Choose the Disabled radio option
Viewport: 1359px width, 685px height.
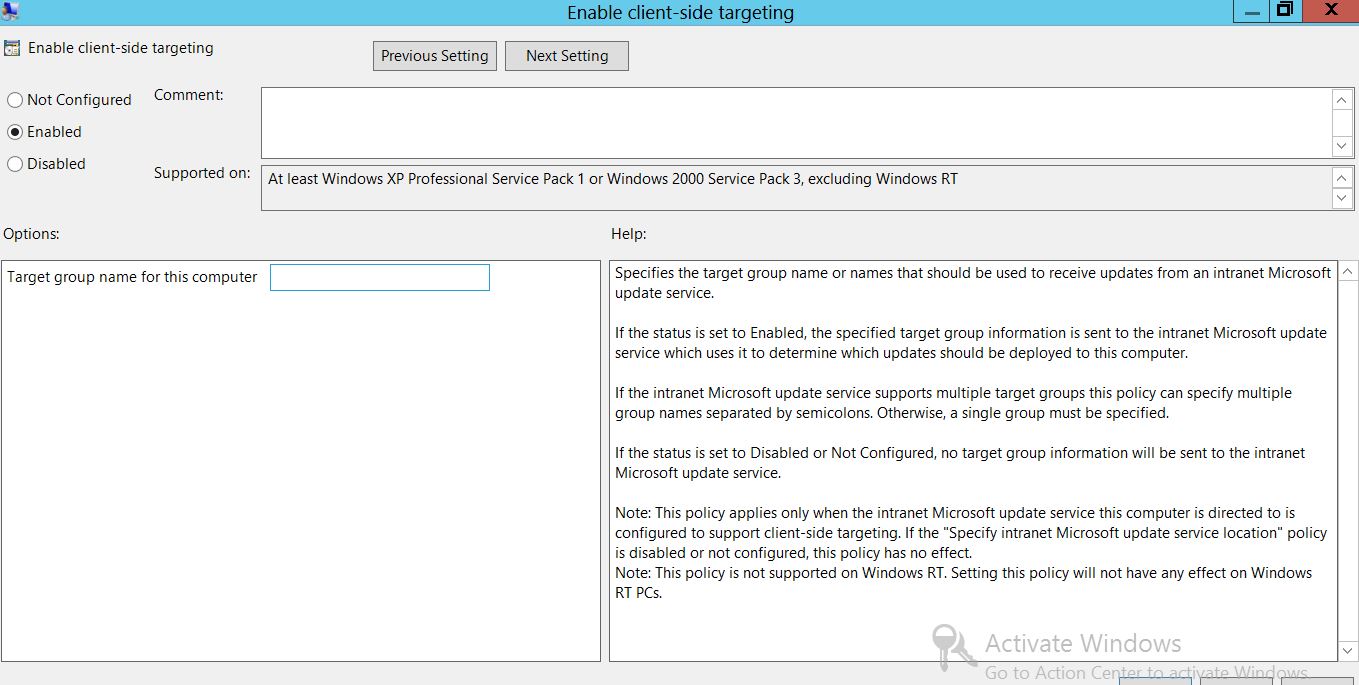click(15, 164)
